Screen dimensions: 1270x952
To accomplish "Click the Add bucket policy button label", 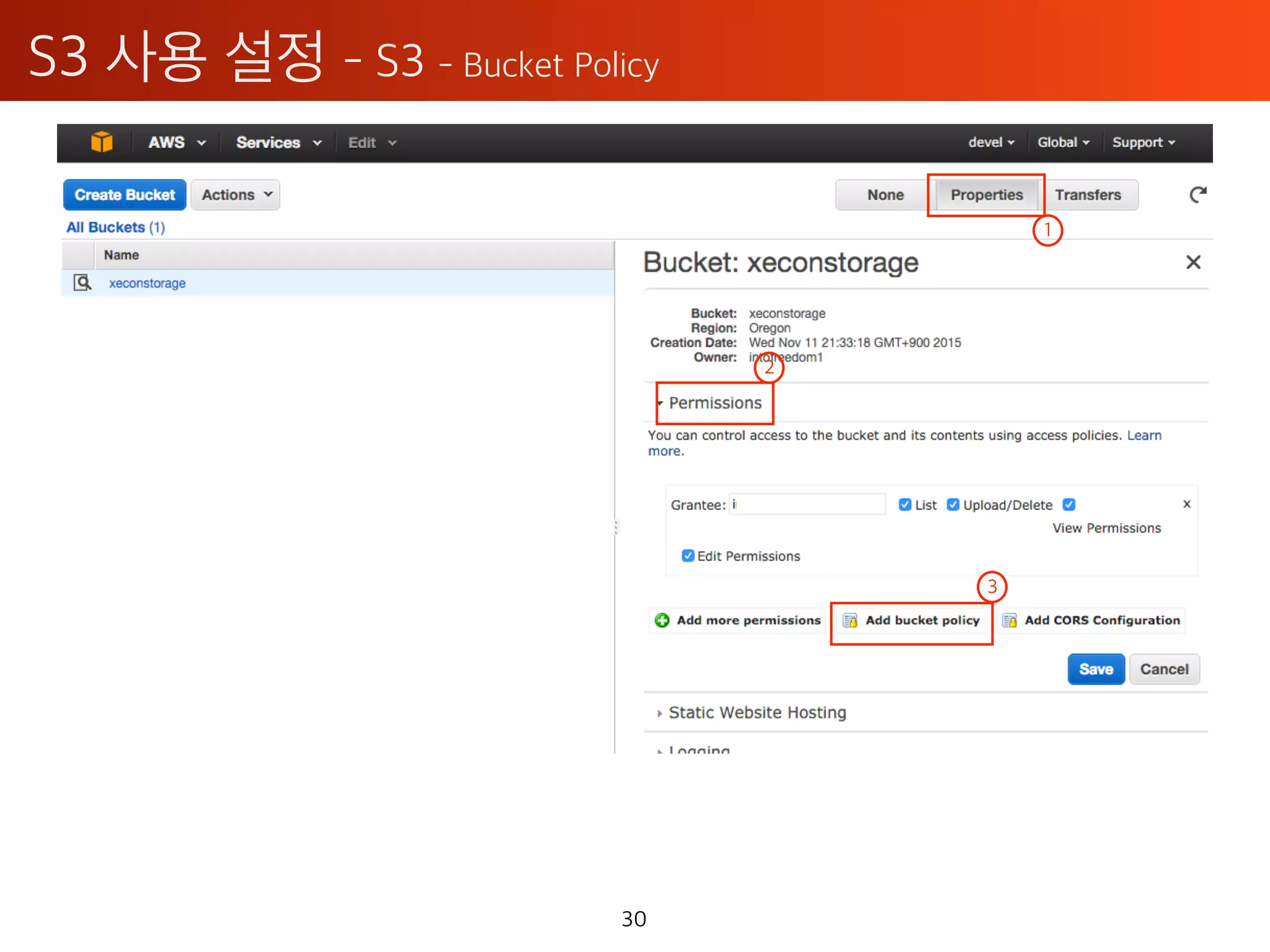I will click(x=922, y=620).
